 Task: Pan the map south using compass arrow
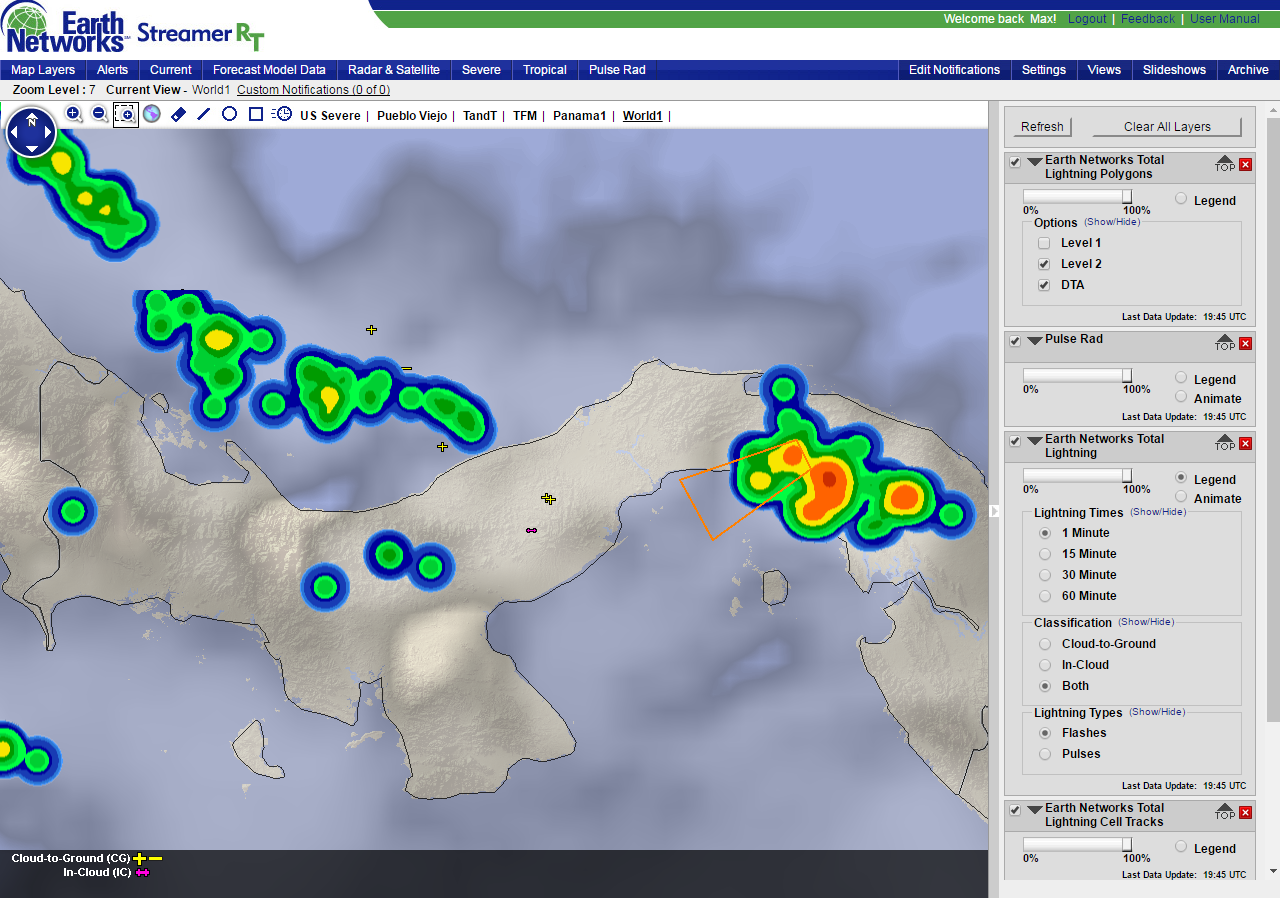click(32, 148)
